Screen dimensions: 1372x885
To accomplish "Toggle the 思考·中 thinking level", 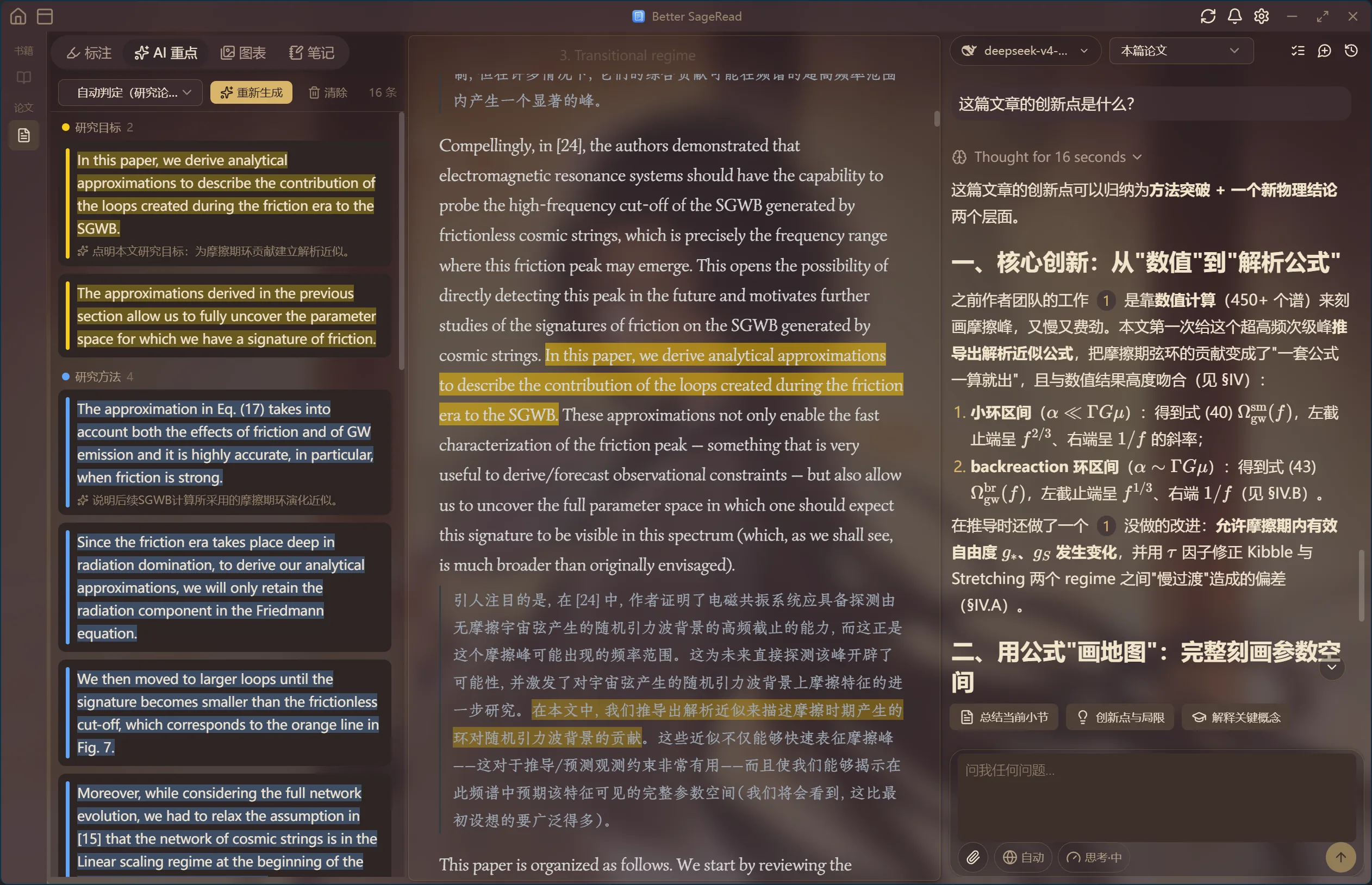I will [x=1094, y=857].
